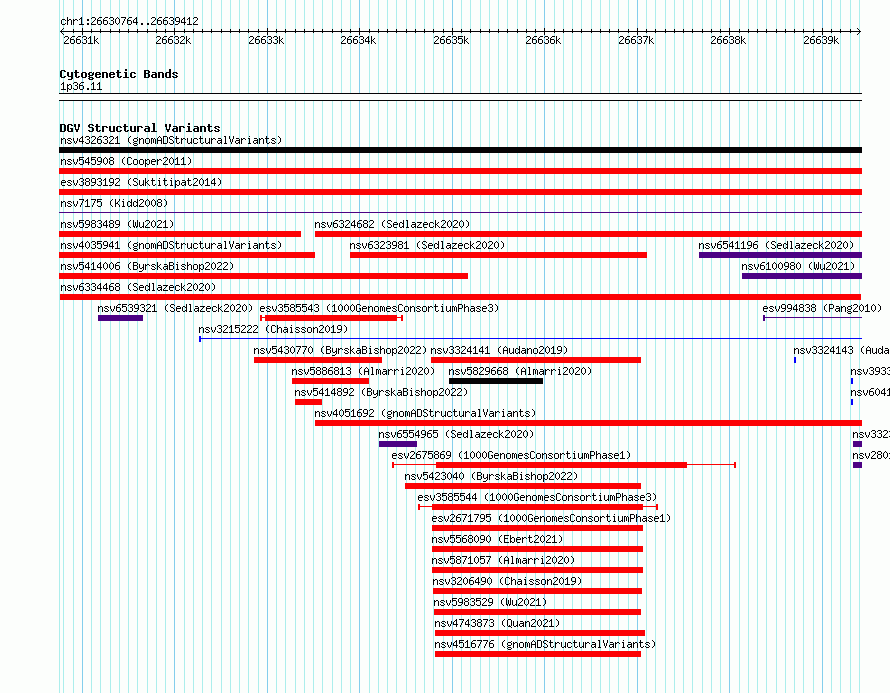Click the 26637k ruler tick label
The width and height of the screenshot is (890, 693).
click(636, 40)
